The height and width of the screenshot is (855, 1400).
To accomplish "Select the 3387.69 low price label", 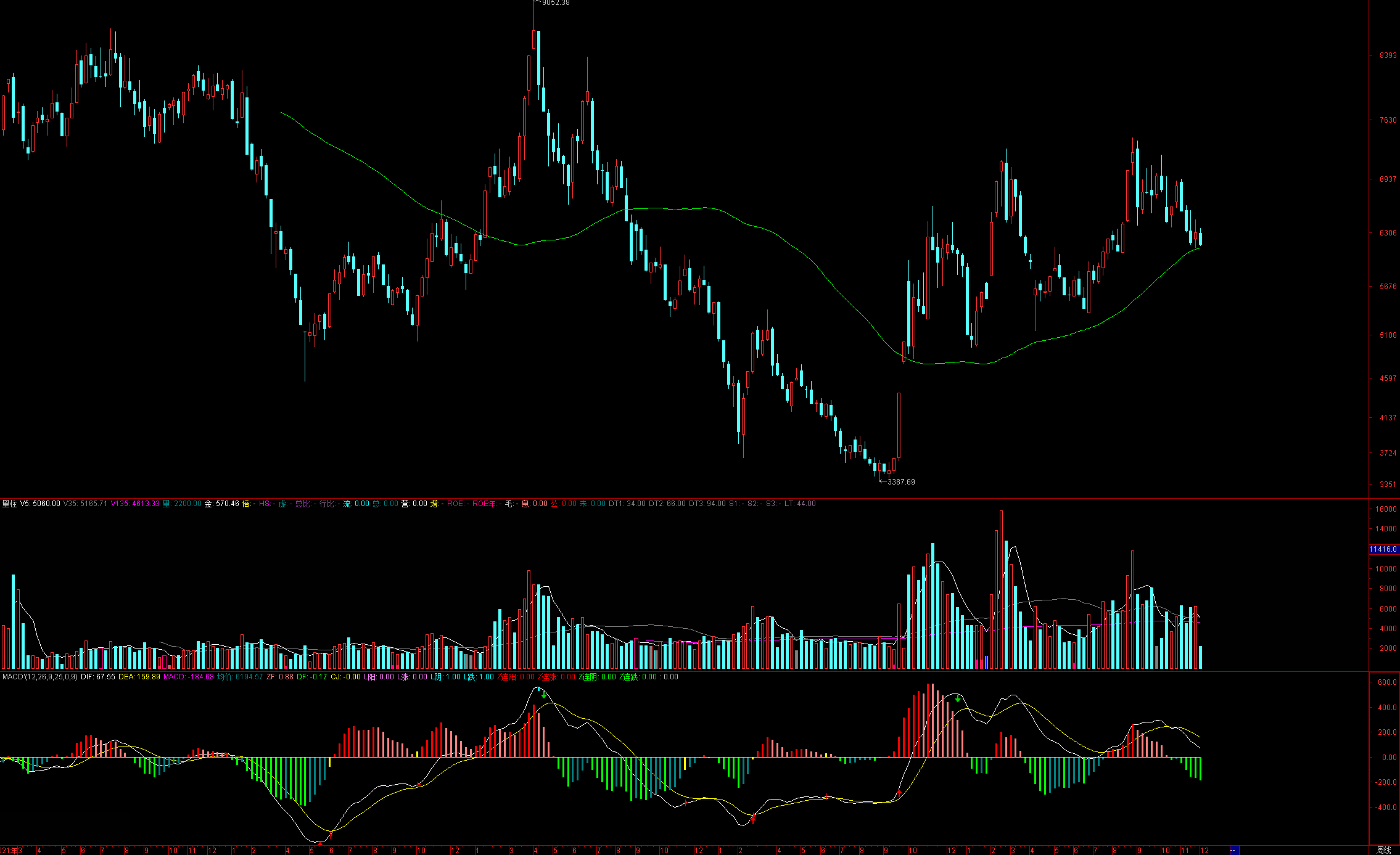I will 900,482.
